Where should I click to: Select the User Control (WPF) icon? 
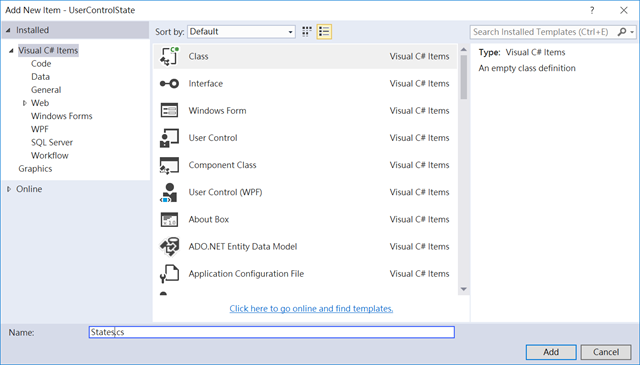[169, 192]
